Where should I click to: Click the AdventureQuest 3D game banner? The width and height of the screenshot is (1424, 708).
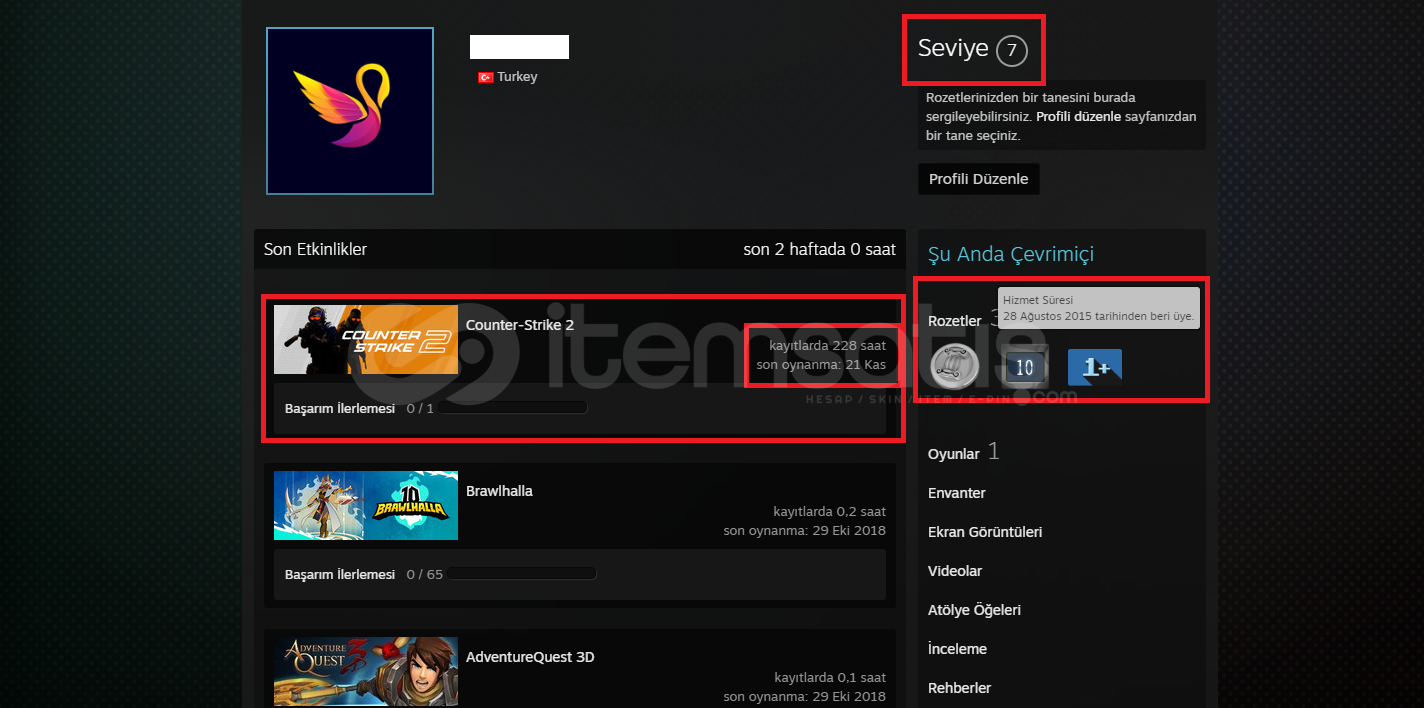(x=366, y=672)
